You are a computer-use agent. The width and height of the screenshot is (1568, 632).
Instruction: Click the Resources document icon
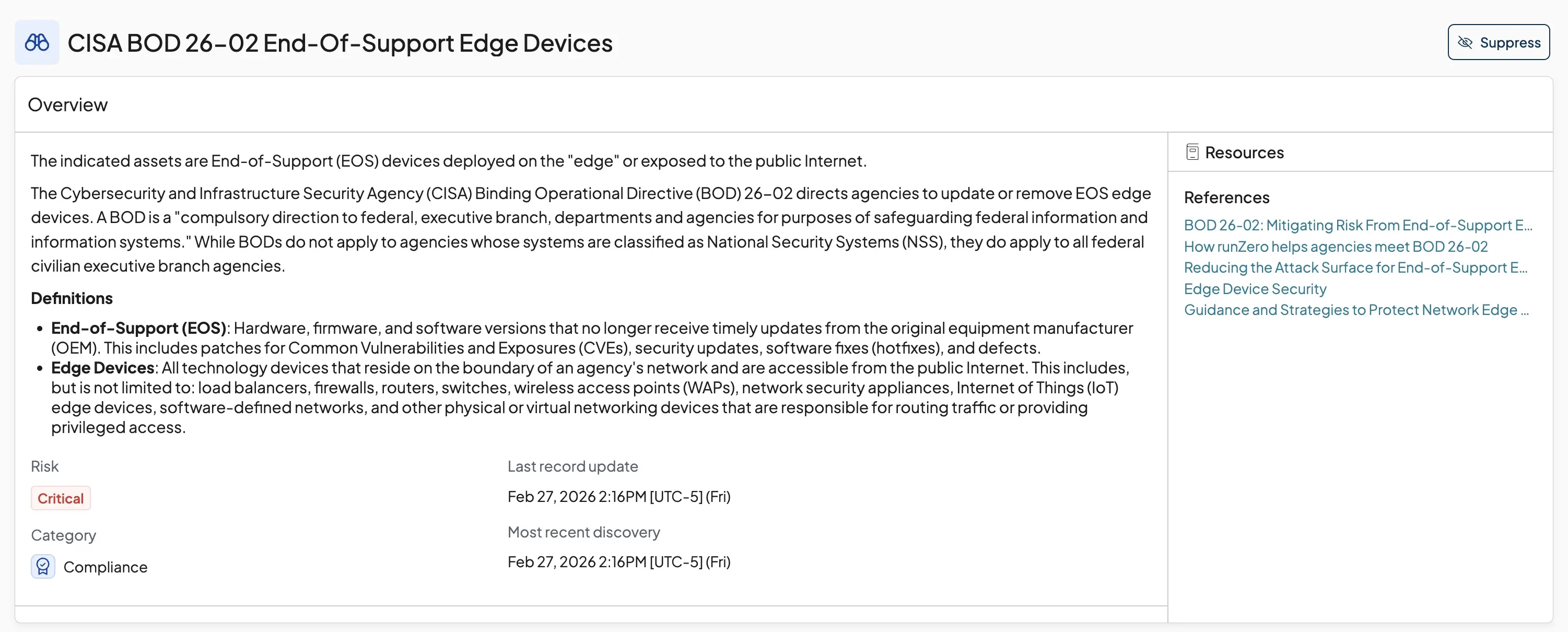(1192, 152)
